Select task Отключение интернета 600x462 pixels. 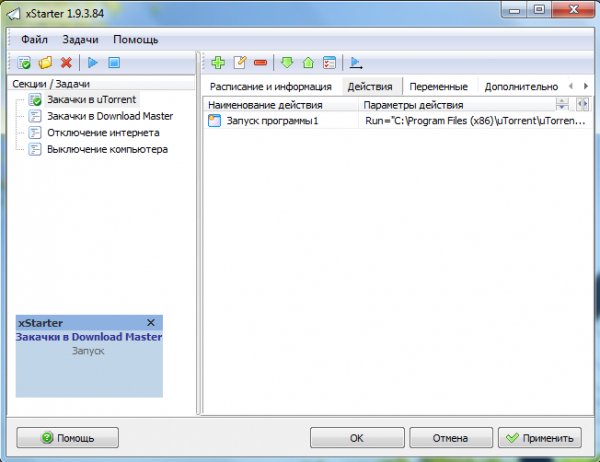(x=103, y=133)
